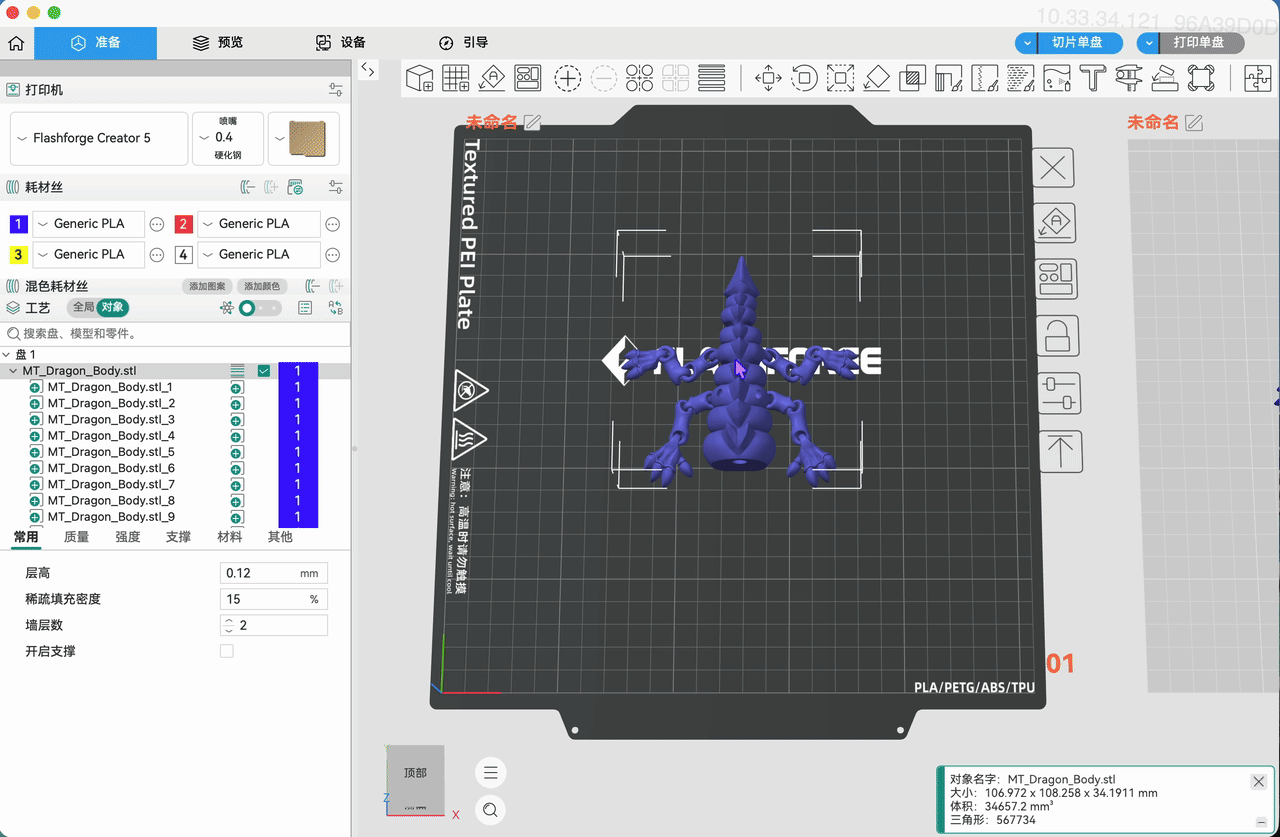Toggle the switch next to the atom icon
The image size is (1280, 837).
(260, 308)
